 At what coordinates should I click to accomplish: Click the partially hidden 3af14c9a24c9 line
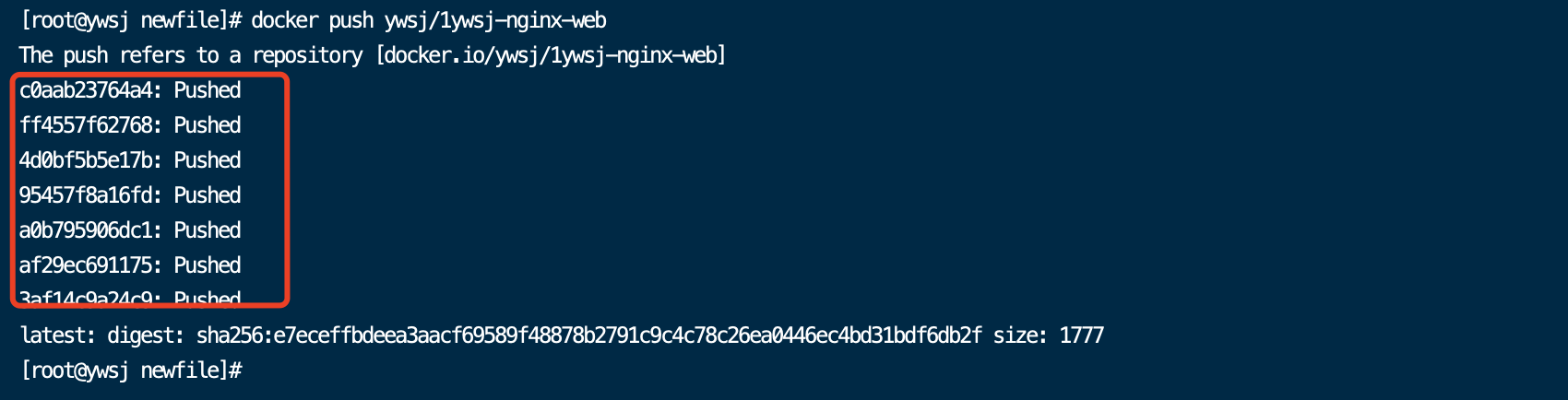(x=130, y=297)
